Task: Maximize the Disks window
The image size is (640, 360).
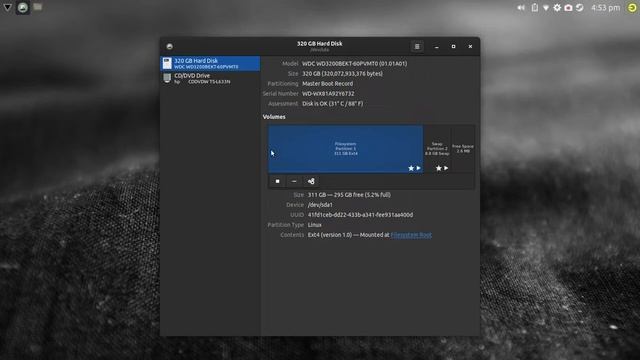Action: (453, 47)
